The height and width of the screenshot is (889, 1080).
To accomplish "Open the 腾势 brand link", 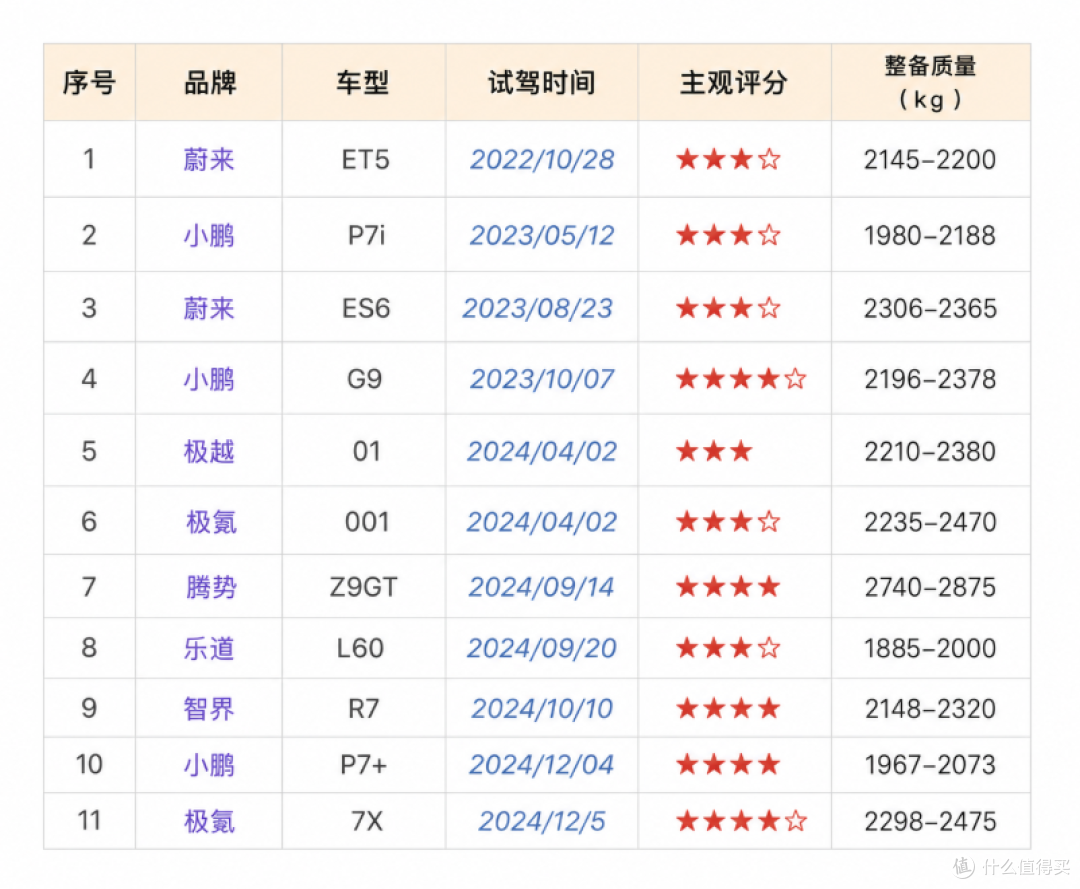I will pyautogui.click(x=211, y=587).
